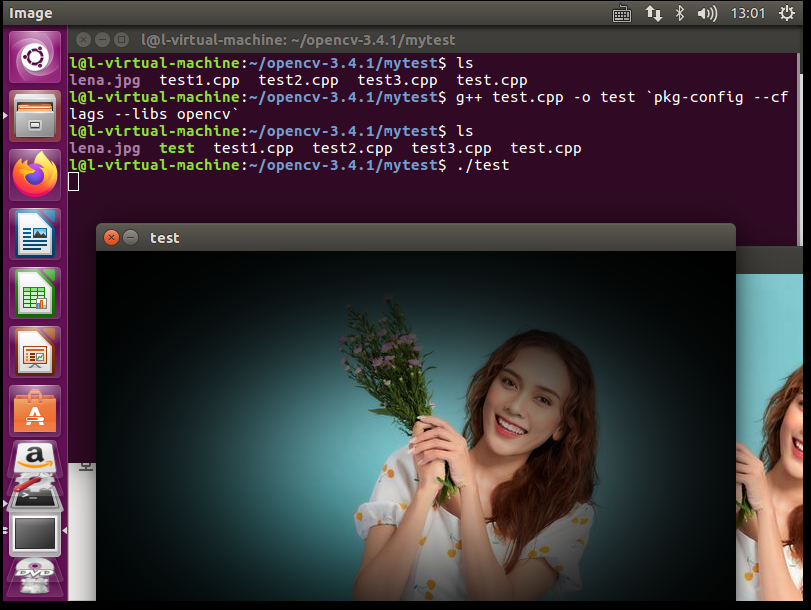Image resolution: width=811 pixels, height=610 pixels.
Task: Close the terminal window
Action: pyautogui.click(x=83, y=40)
